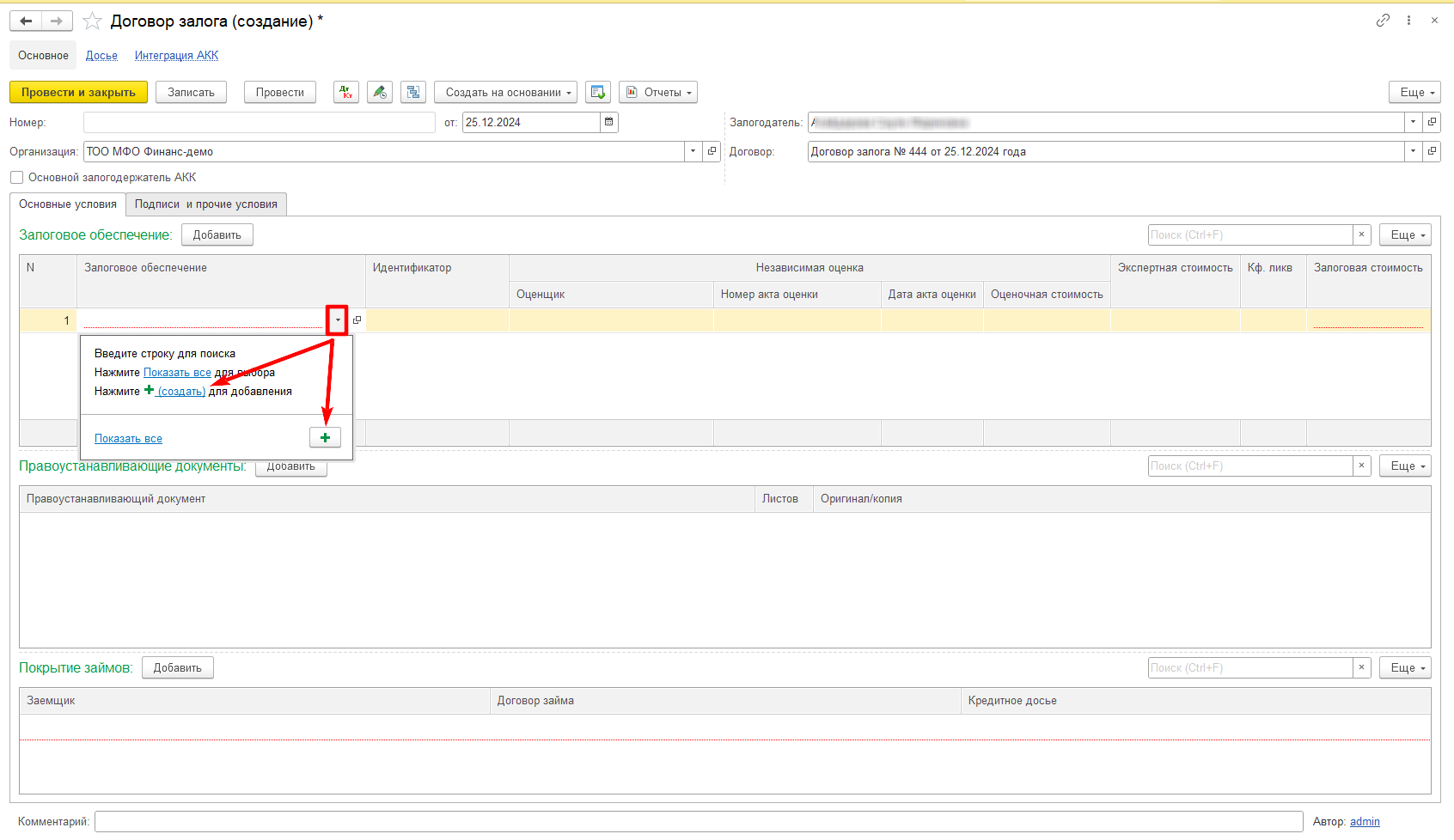Switch to Подписи и прочие условия tab
1454x840 pixels.
point(206,204)
